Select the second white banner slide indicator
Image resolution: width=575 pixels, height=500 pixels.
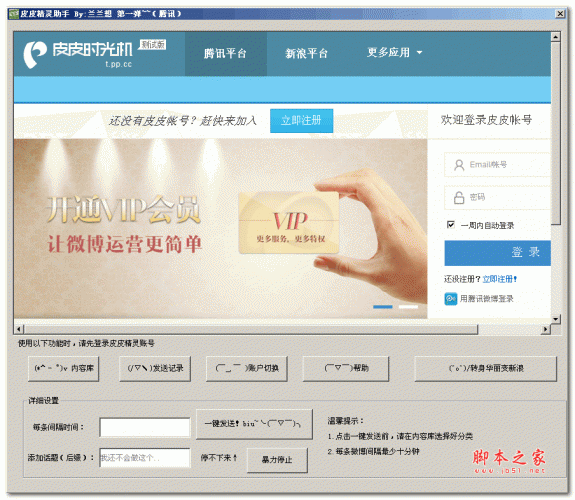click(x=408, y=307)
